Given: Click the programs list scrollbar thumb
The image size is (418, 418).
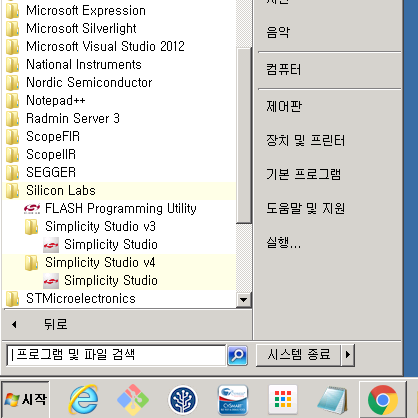Looking at the screenshot, I should tap(244, 135).
